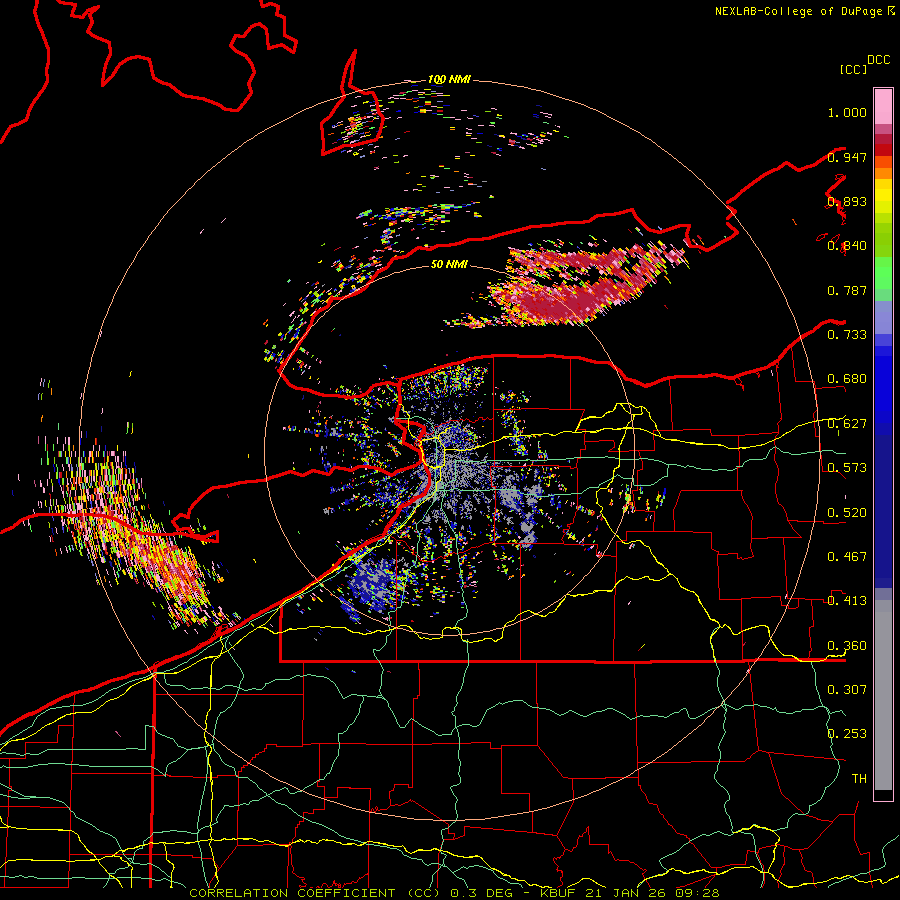This screenshot has width=900, height=900.
Task: Click the 0.307 scale value
Action: tap(847, 690)
